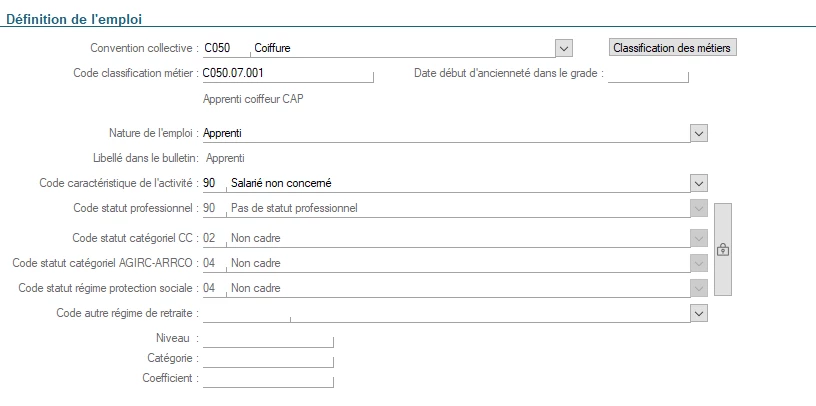Click the Code classification métier field

(286, 73)
